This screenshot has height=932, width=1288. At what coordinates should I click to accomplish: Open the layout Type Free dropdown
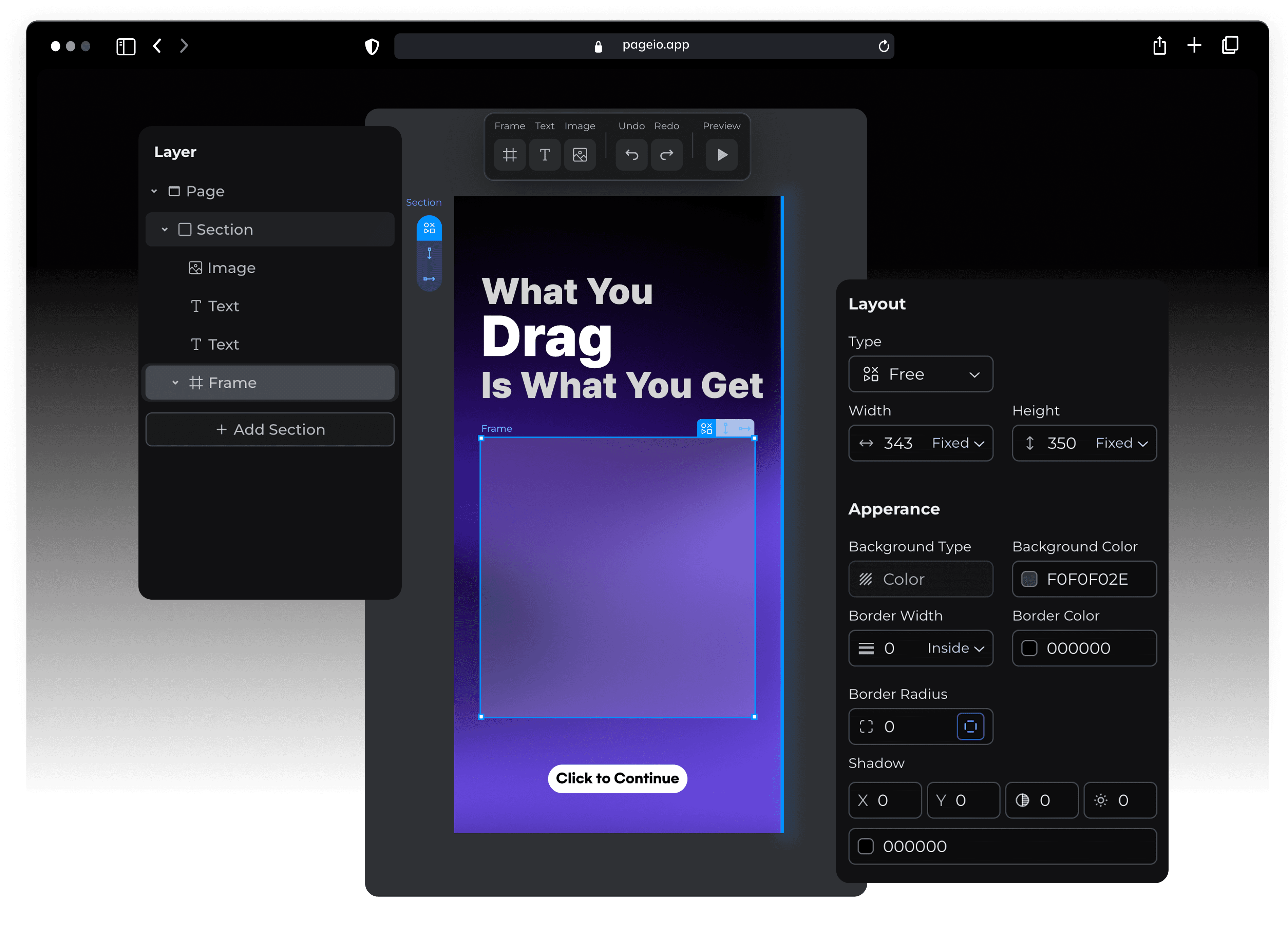[921, 374]
